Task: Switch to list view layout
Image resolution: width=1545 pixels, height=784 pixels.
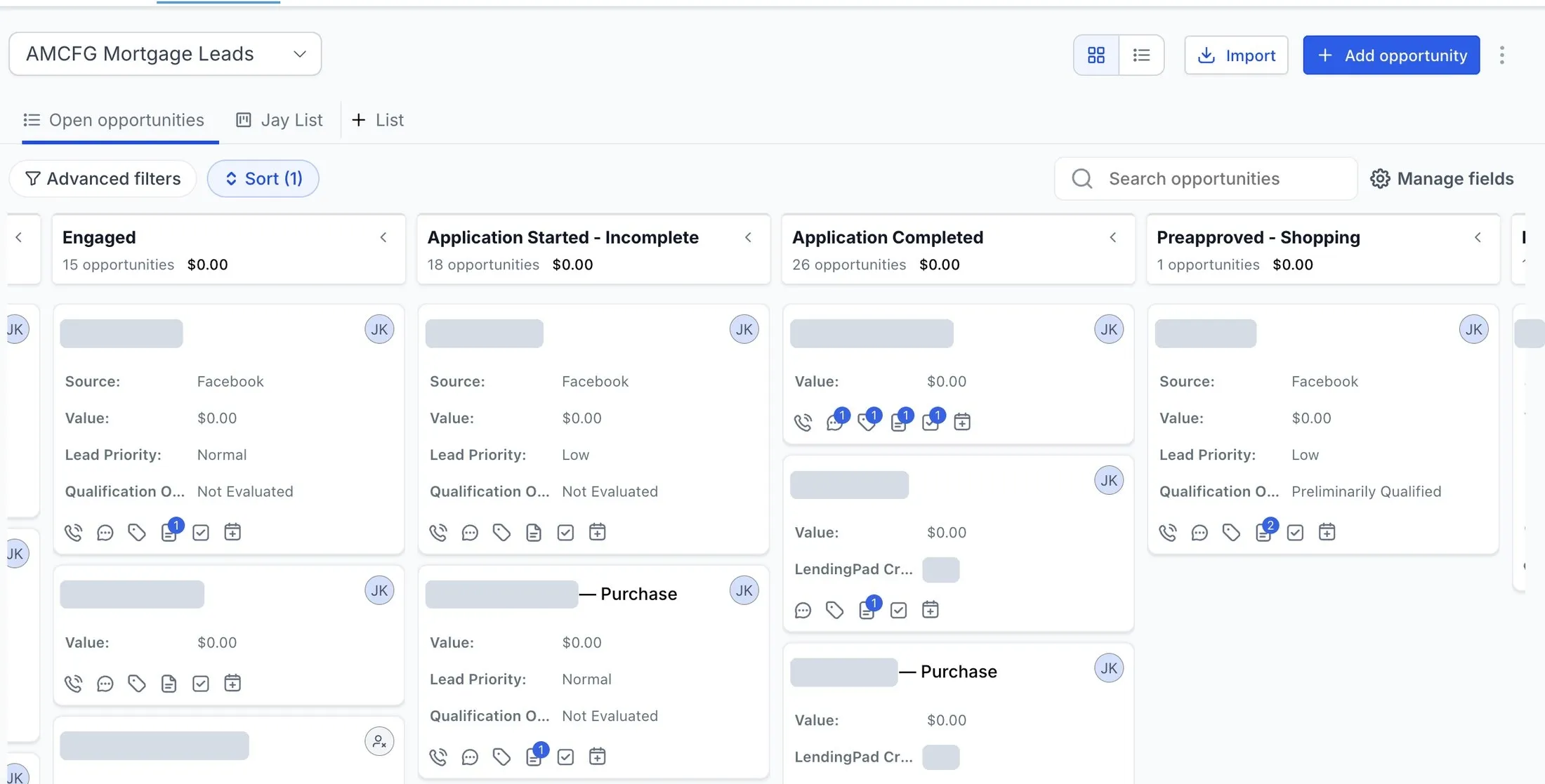Action: tap(1141, 55)
